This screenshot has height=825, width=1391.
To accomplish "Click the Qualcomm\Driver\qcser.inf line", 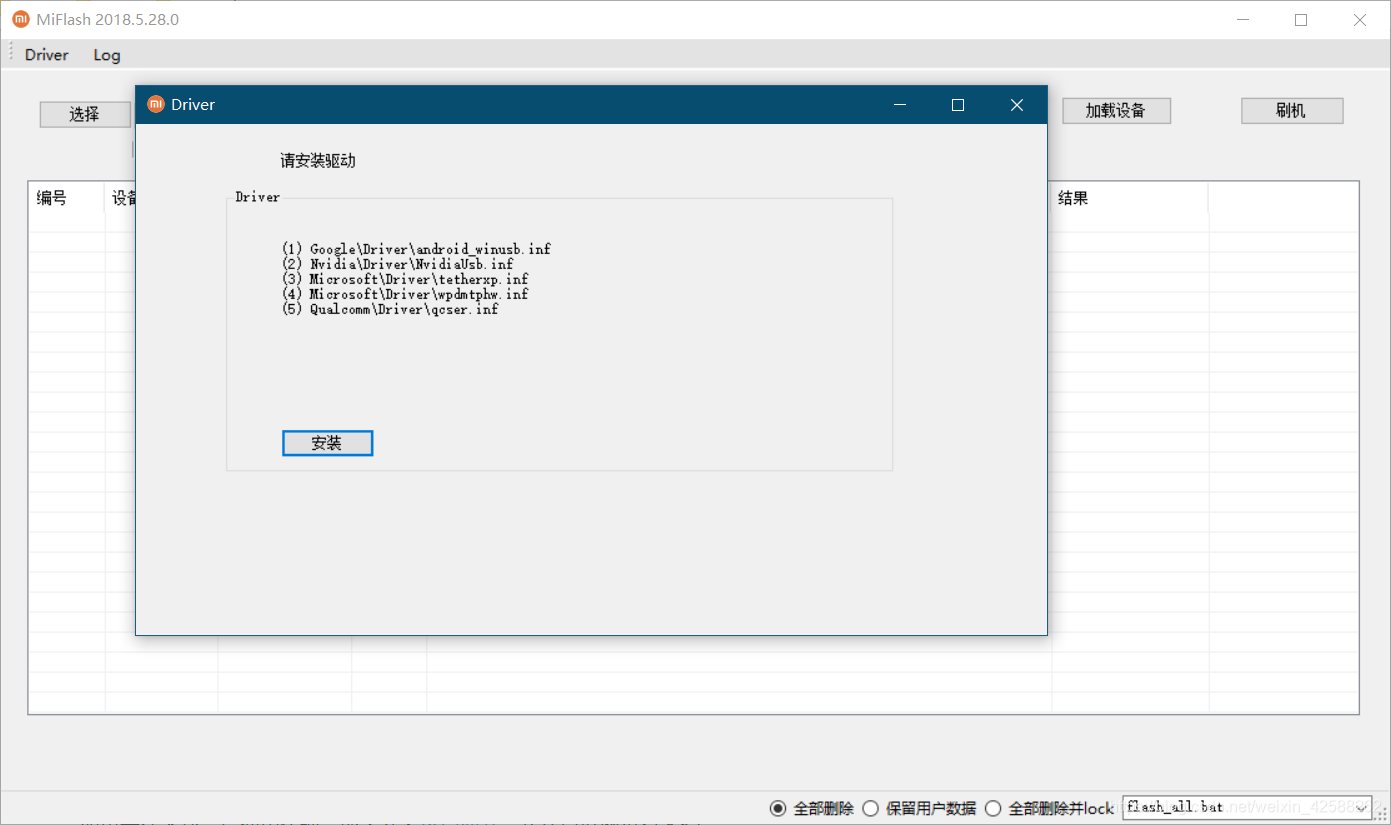I will tap(390, 309).
